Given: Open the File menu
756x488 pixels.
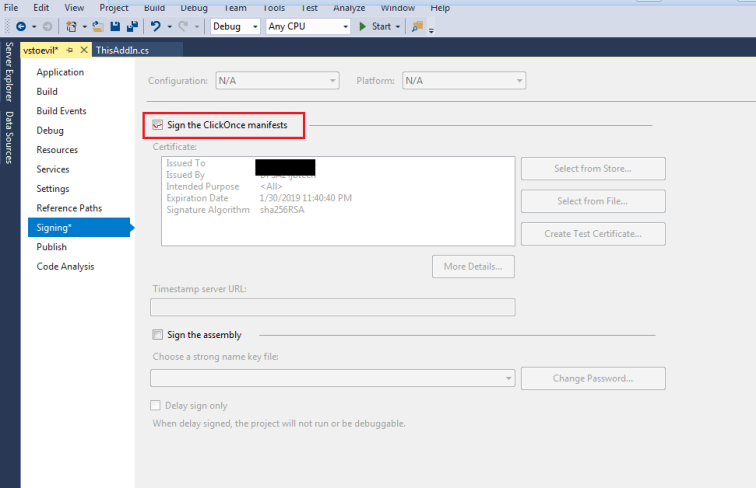Looking at the screenshot, I should coord(11,8).
